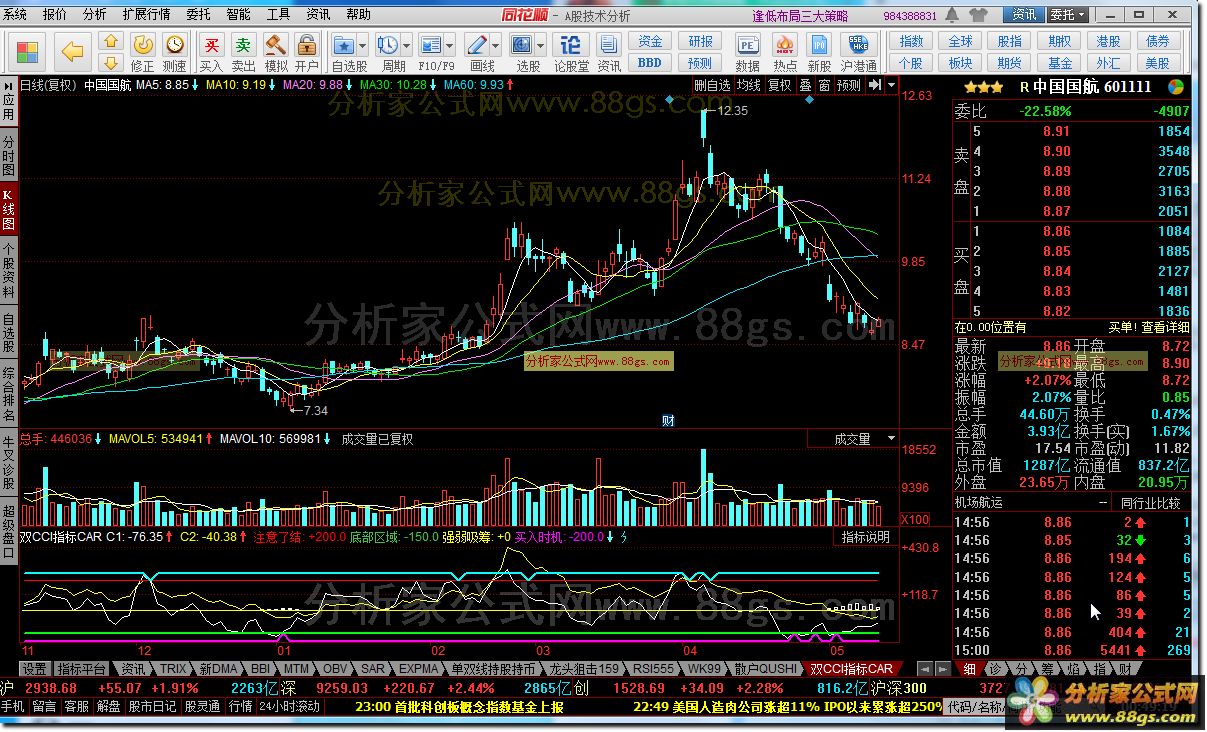
Task: Click the jump-to-end arrow in chart toolbar
Action: [x=874, y=86]
